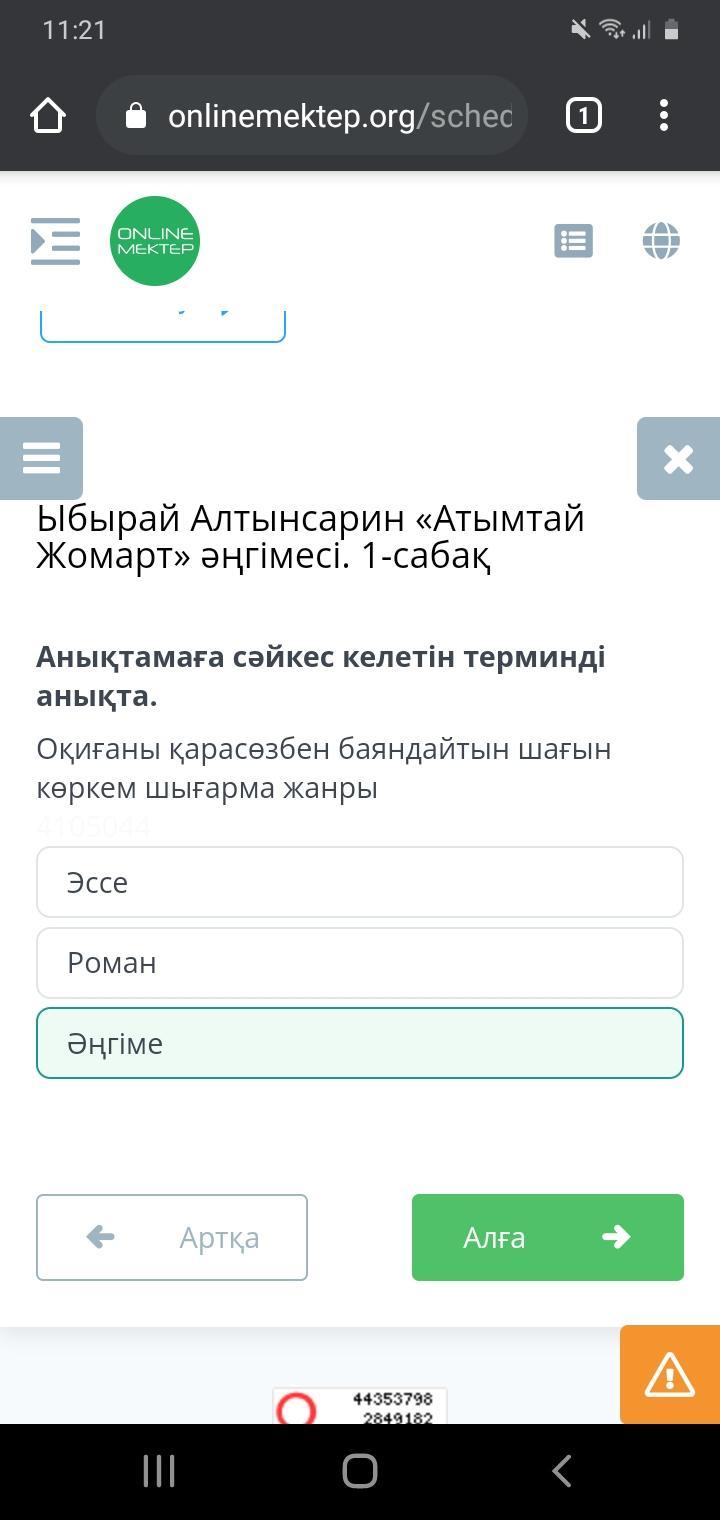Go back with the Артқа button

pos(172,1237)
